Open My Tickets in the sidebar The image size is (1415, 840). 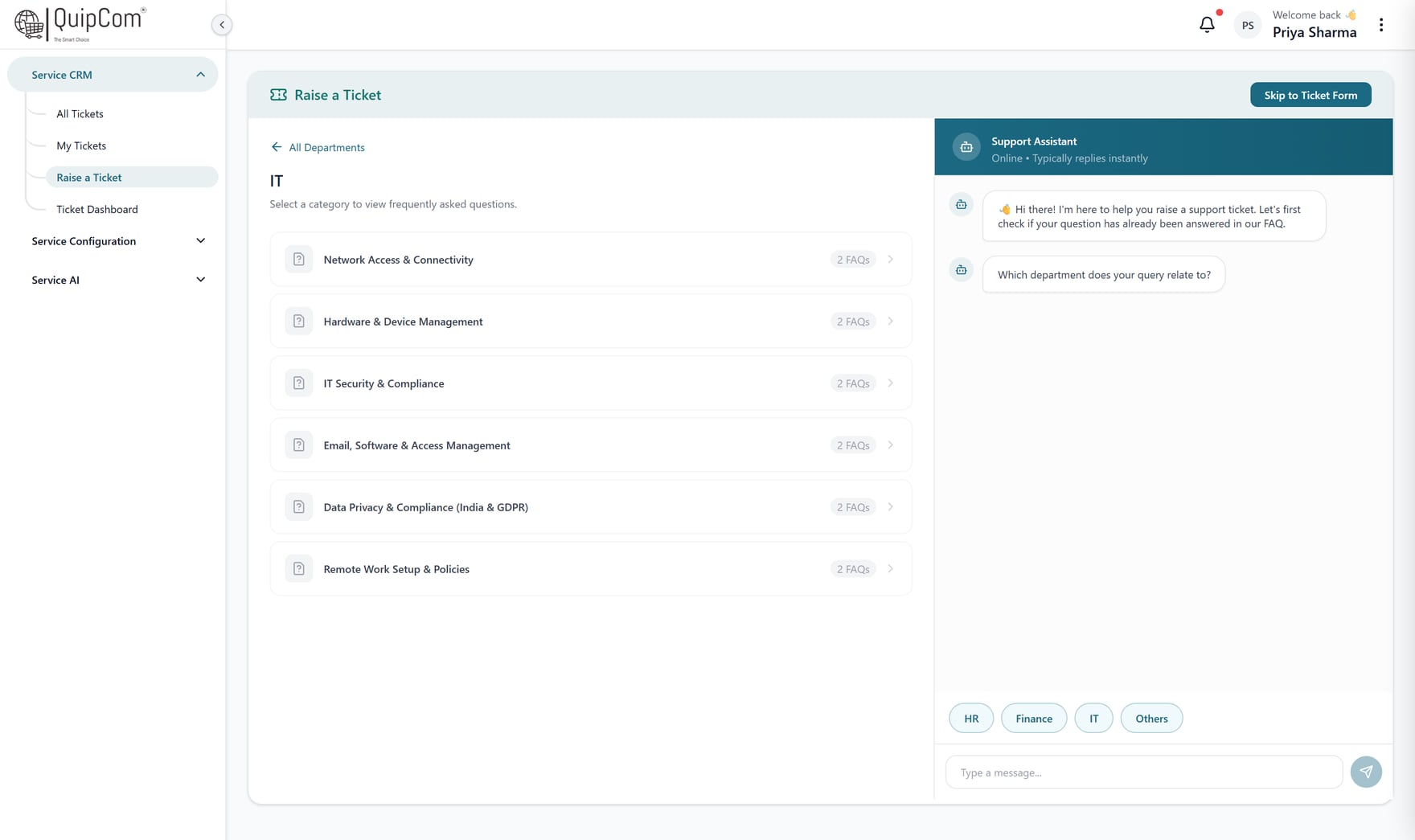pyautogui.click(x=81, y=145)
